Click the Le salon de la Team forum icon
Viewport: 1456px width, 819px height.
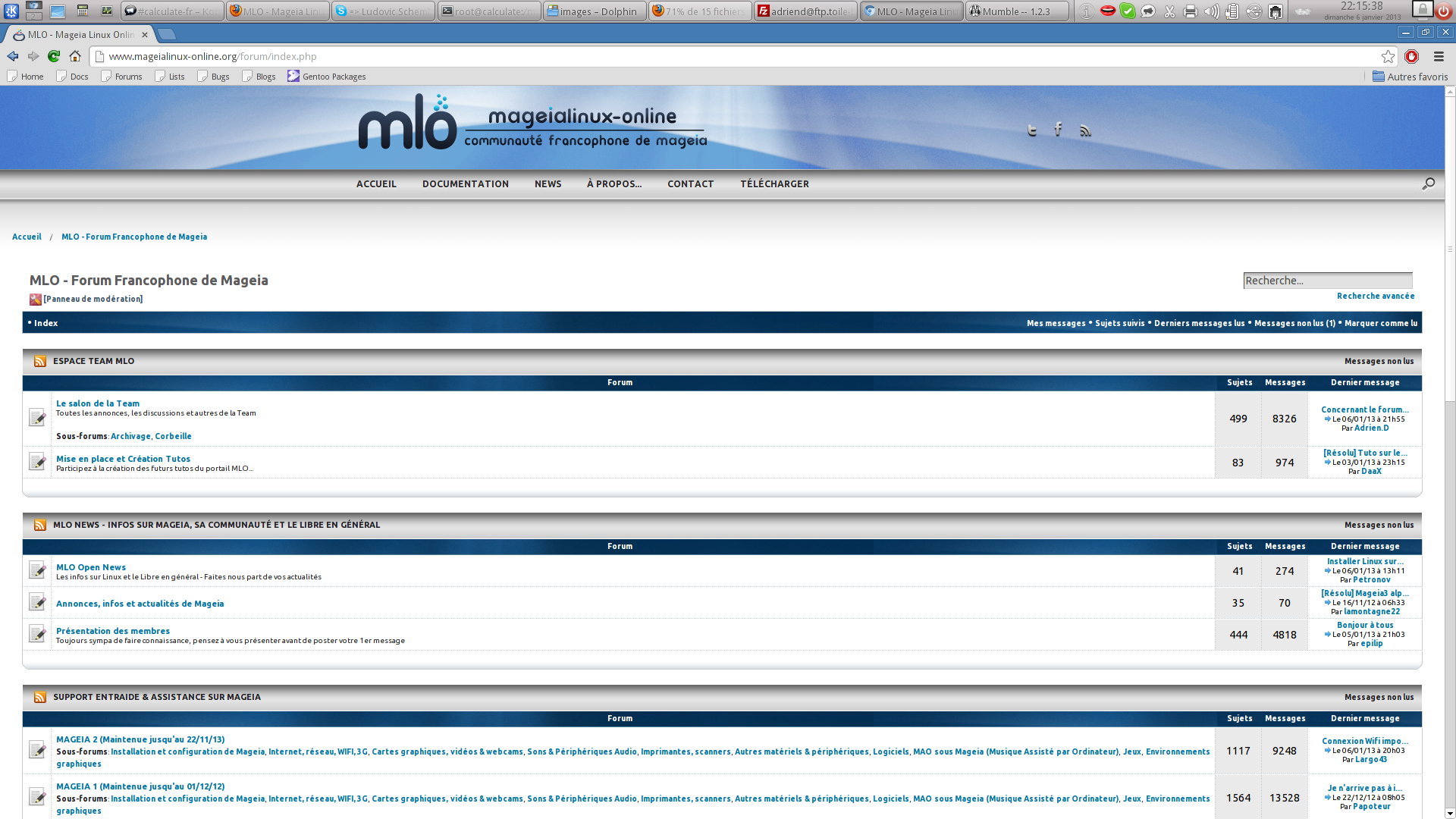click(37, 418)
